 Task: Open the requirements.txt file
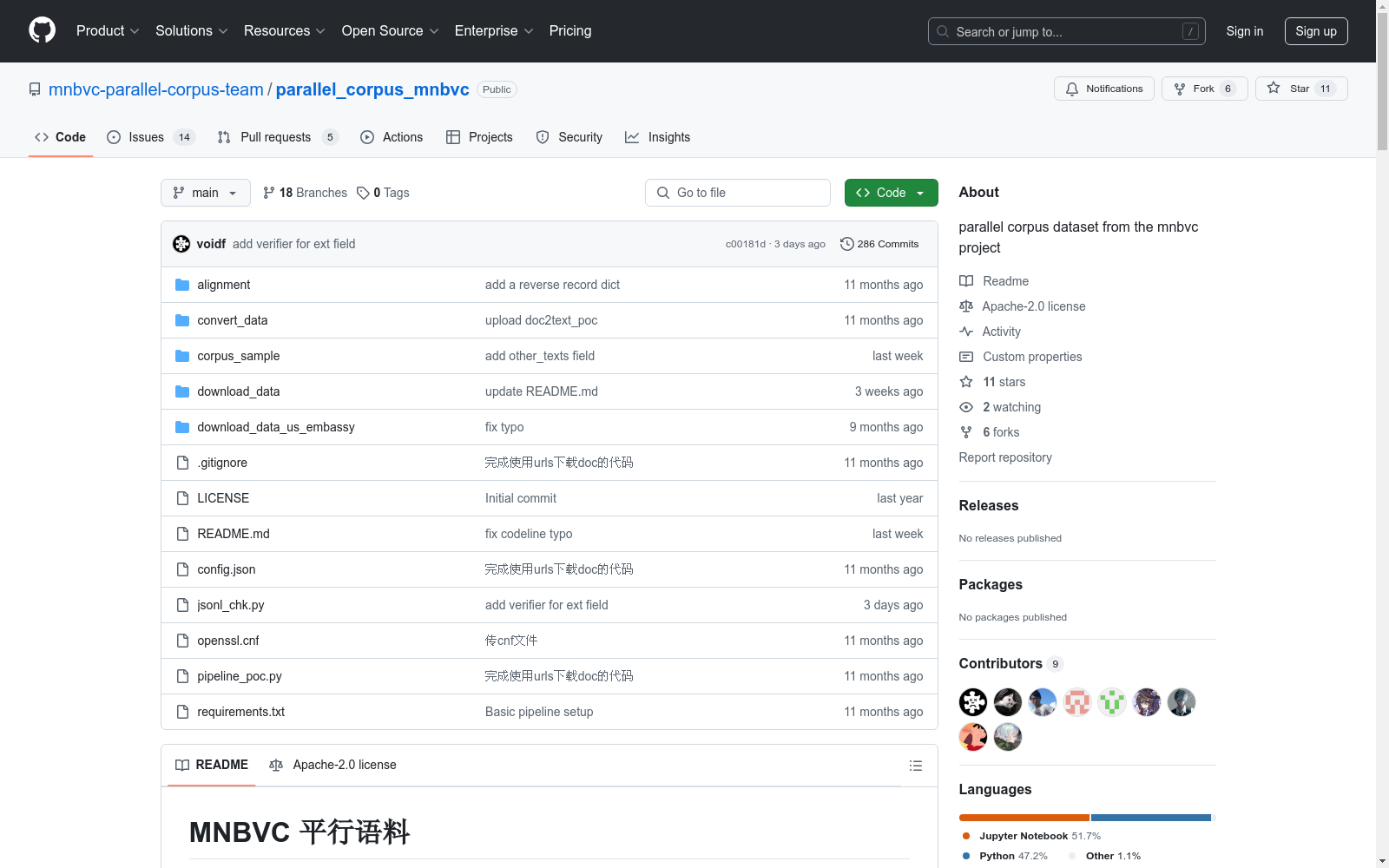241,712
